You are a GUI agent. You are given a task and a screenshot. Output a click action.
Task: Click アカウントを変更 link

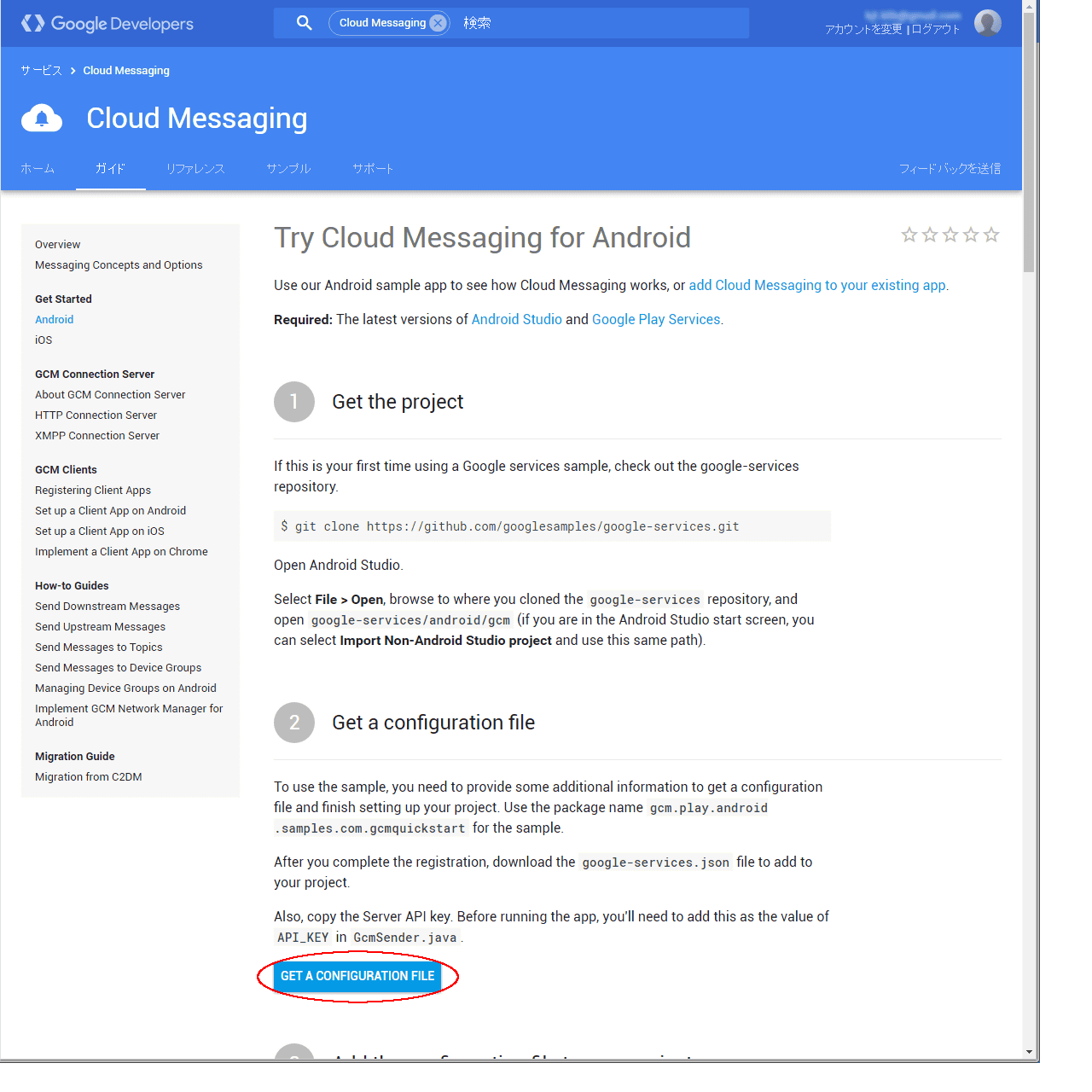pyautogui.click(x=863, y=29)
